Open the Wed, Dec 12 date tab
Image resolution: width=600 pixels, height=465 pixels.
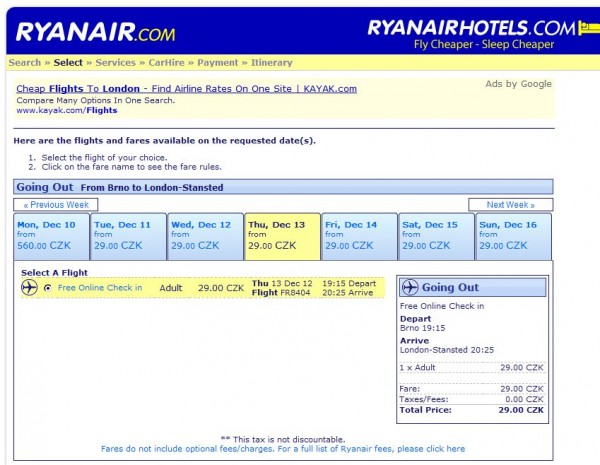pyautogui.click(x=205, y=237)
